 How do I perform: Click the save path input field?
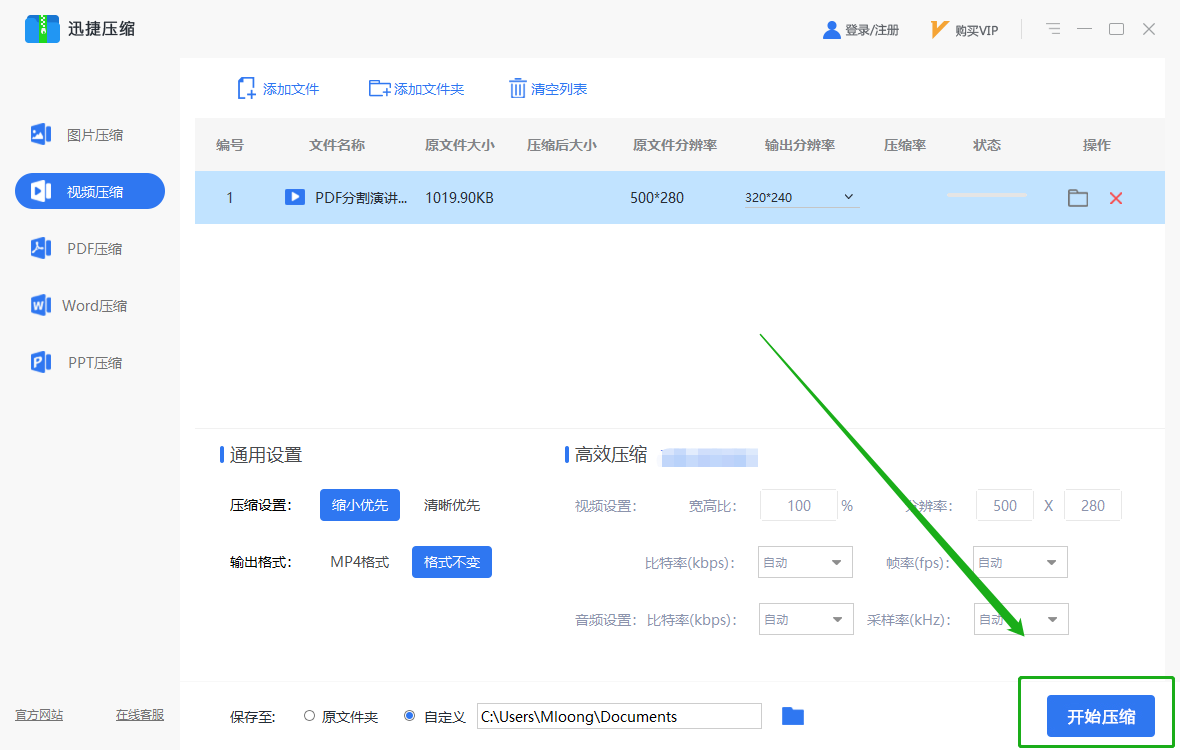click(x=619, y=716)
